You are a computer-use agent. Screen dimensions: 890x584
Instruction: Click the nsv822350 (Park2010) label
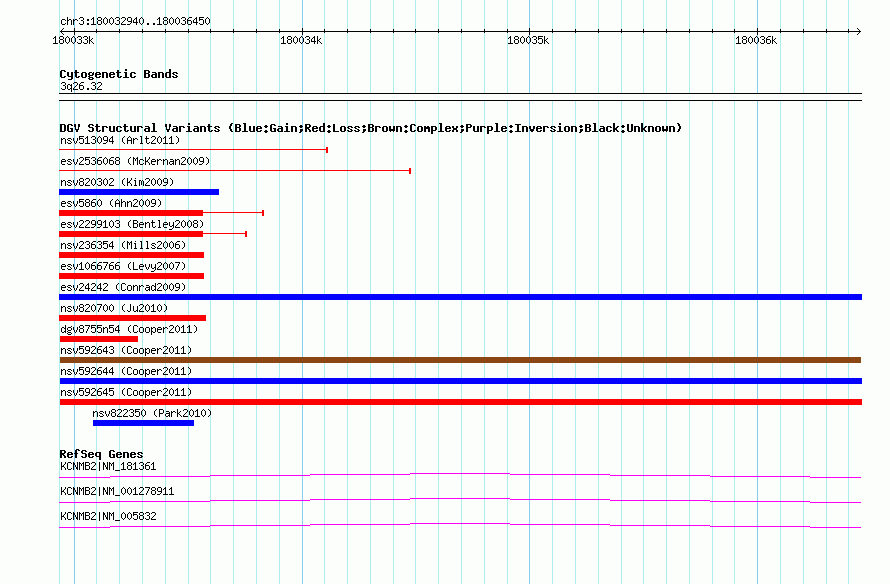click(x=152, y=413)
